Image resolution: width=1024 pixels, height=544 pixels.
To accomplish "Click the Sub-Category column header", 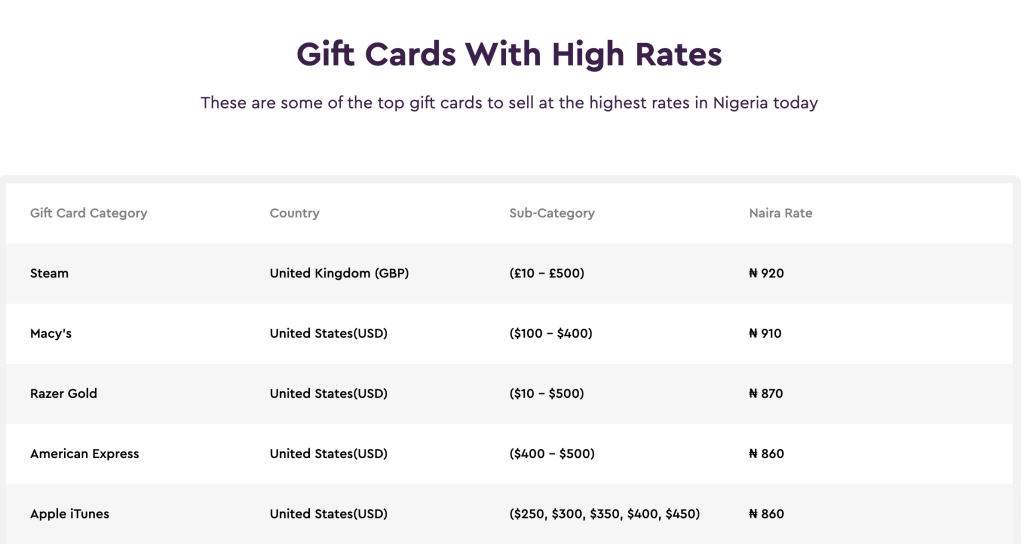I will pos(552,213).
